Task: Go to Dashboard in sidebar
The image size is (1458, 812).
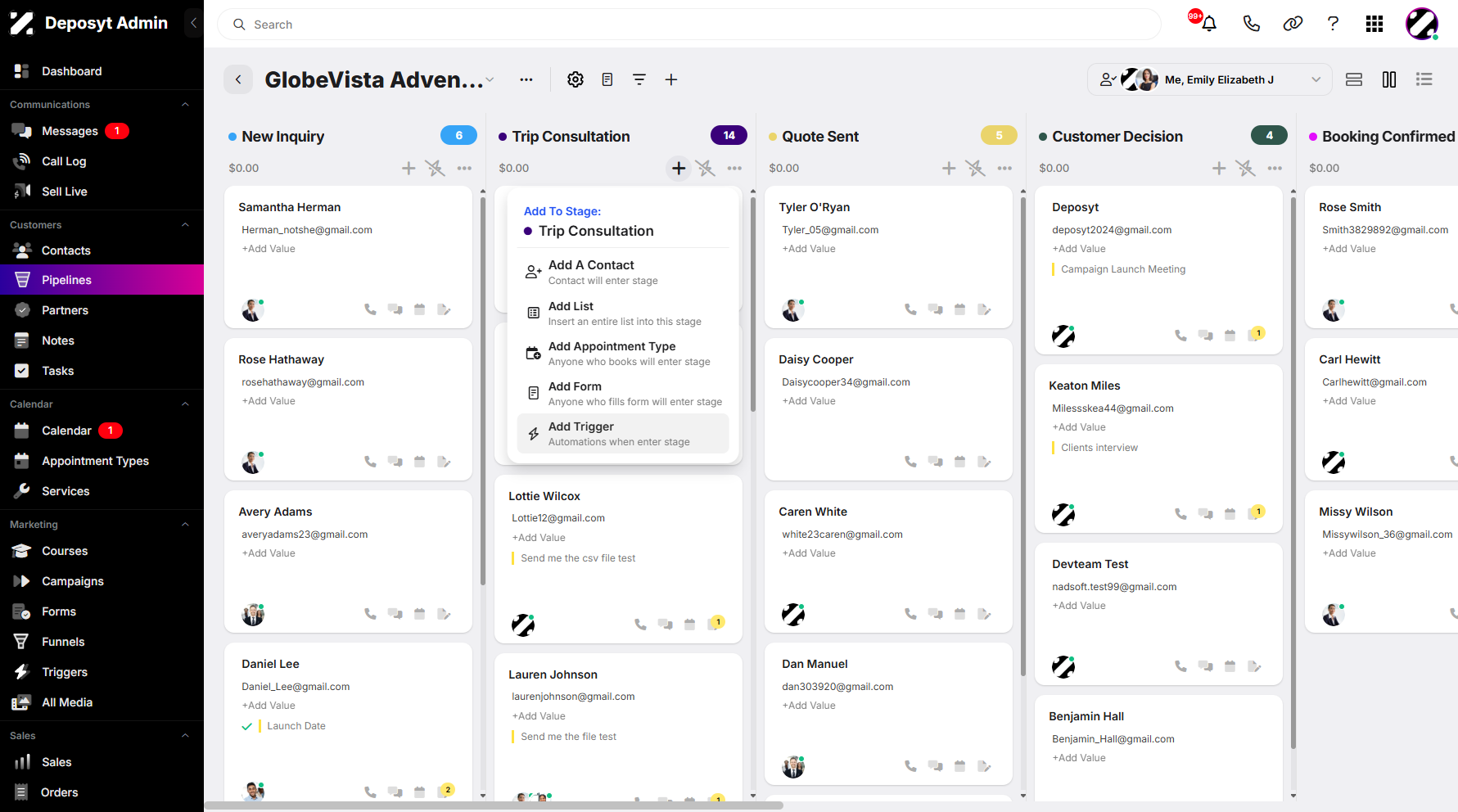Action: 71,71
